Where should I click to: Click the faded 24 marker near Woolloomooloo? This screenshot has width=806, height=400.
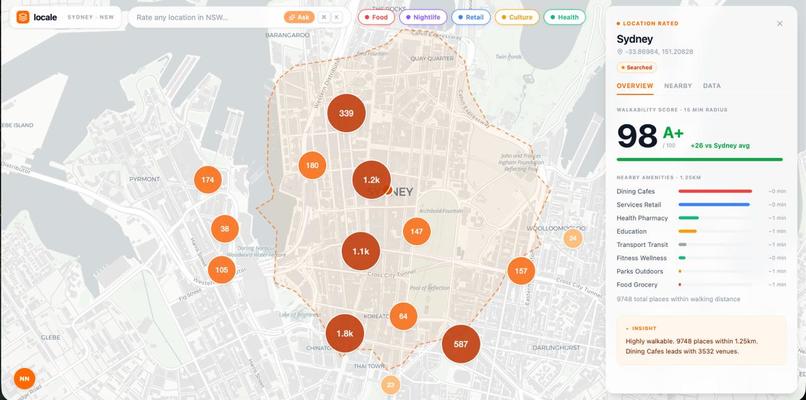573,238
